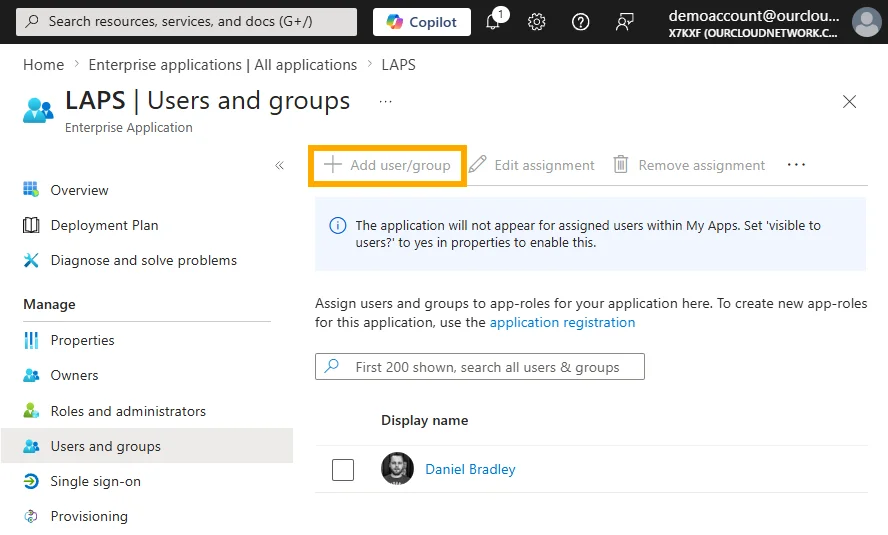Screen dimensions: 888x535
Task: Open the help question mark icon
Action: (x=580, y=22)
